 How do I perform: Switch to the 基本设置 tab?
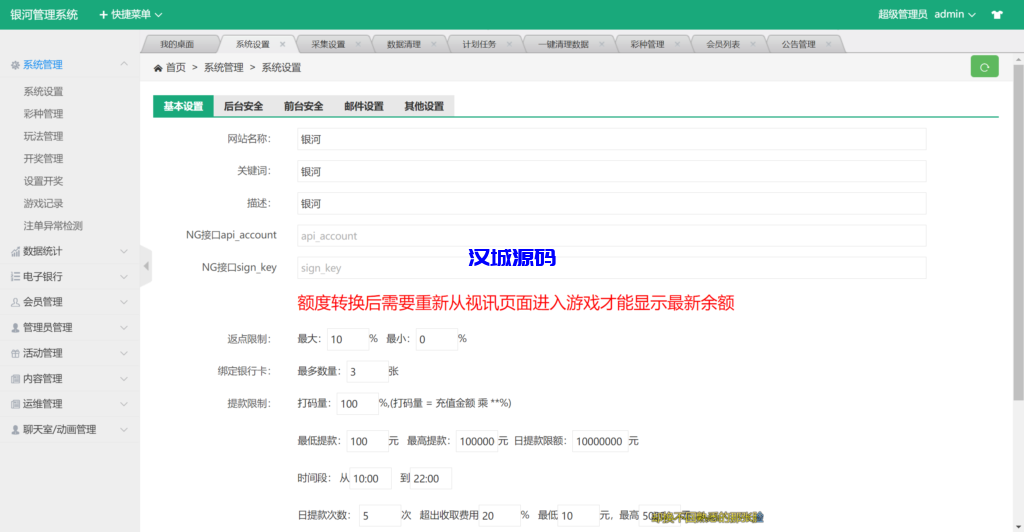[x=184, y=106]
